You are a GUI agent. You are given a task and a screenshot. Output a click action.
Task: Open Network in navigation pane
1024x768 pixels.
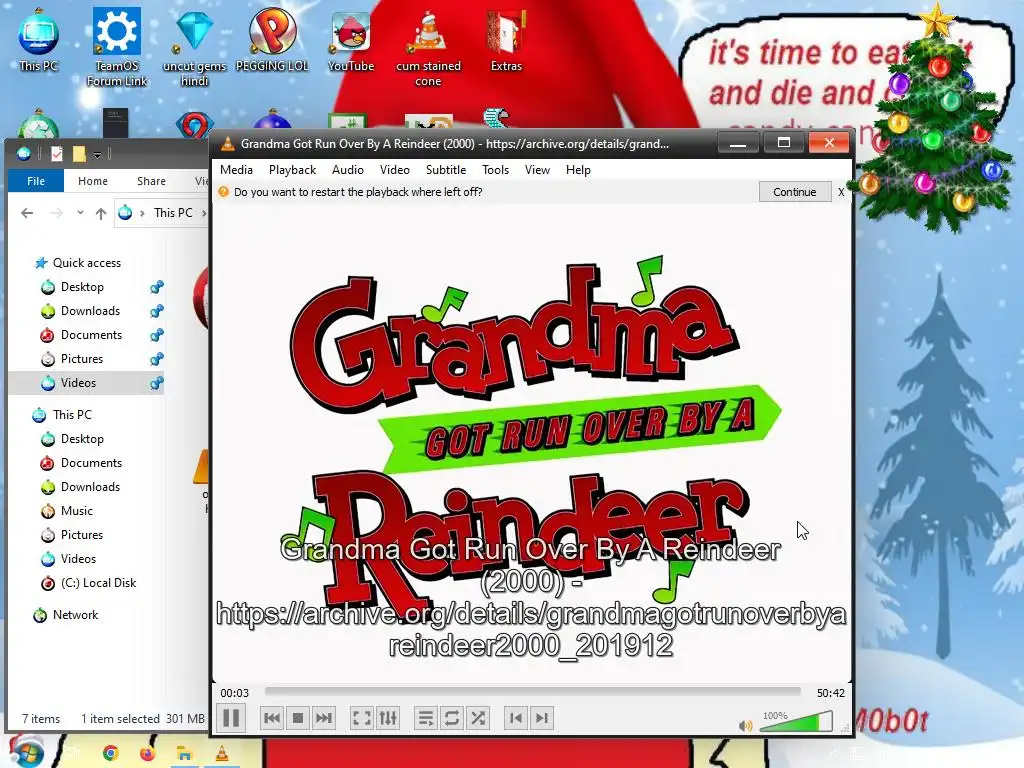75,615
